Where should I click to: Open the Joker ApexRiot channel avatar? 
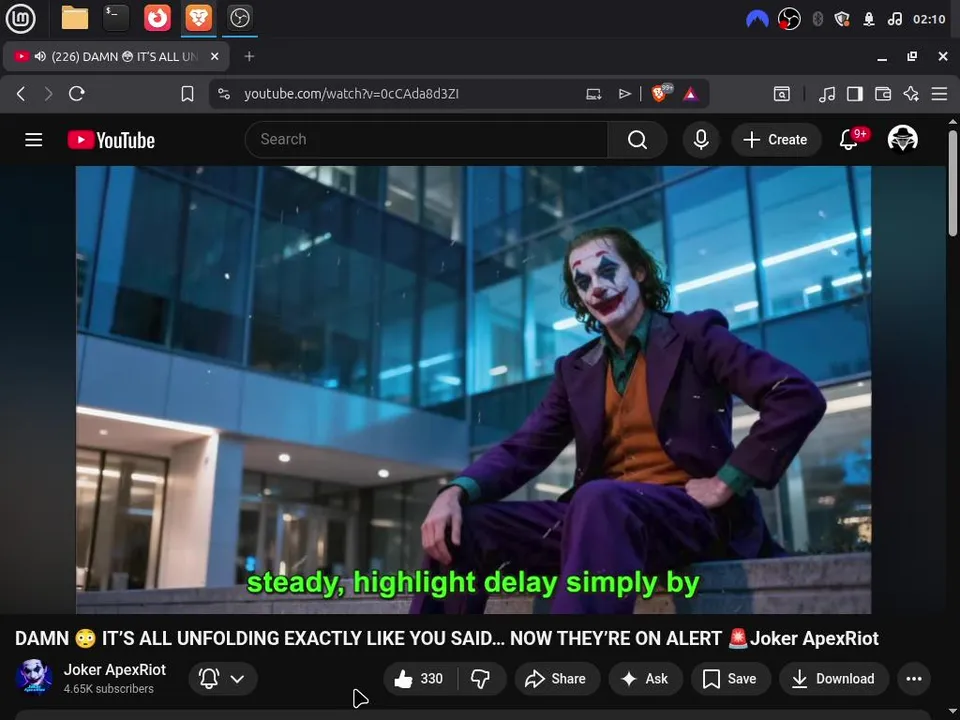coord(34,677)
